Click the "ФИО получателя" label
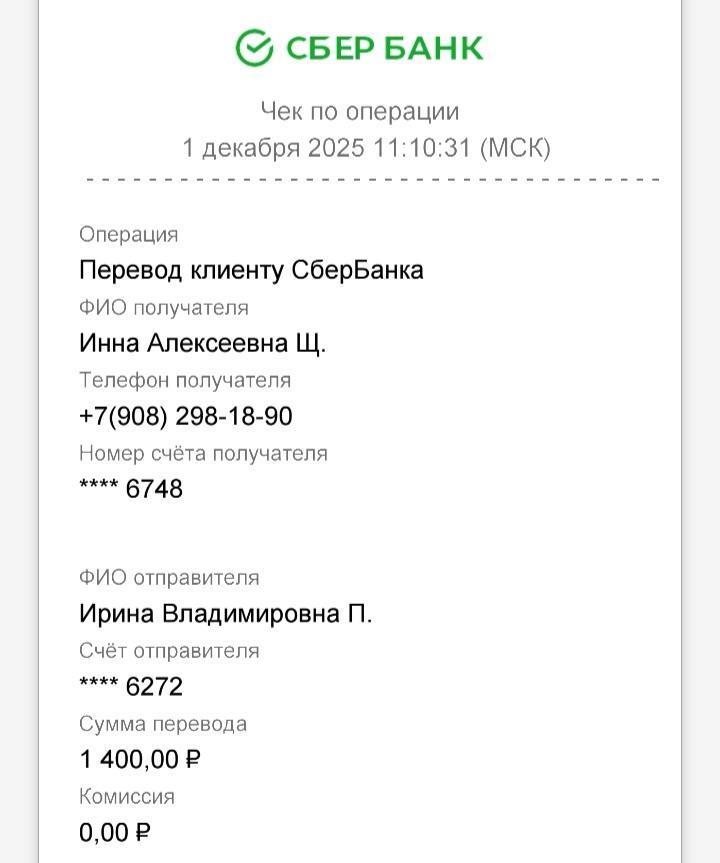The height and width of the screenshot is (863, 720). 164,307
